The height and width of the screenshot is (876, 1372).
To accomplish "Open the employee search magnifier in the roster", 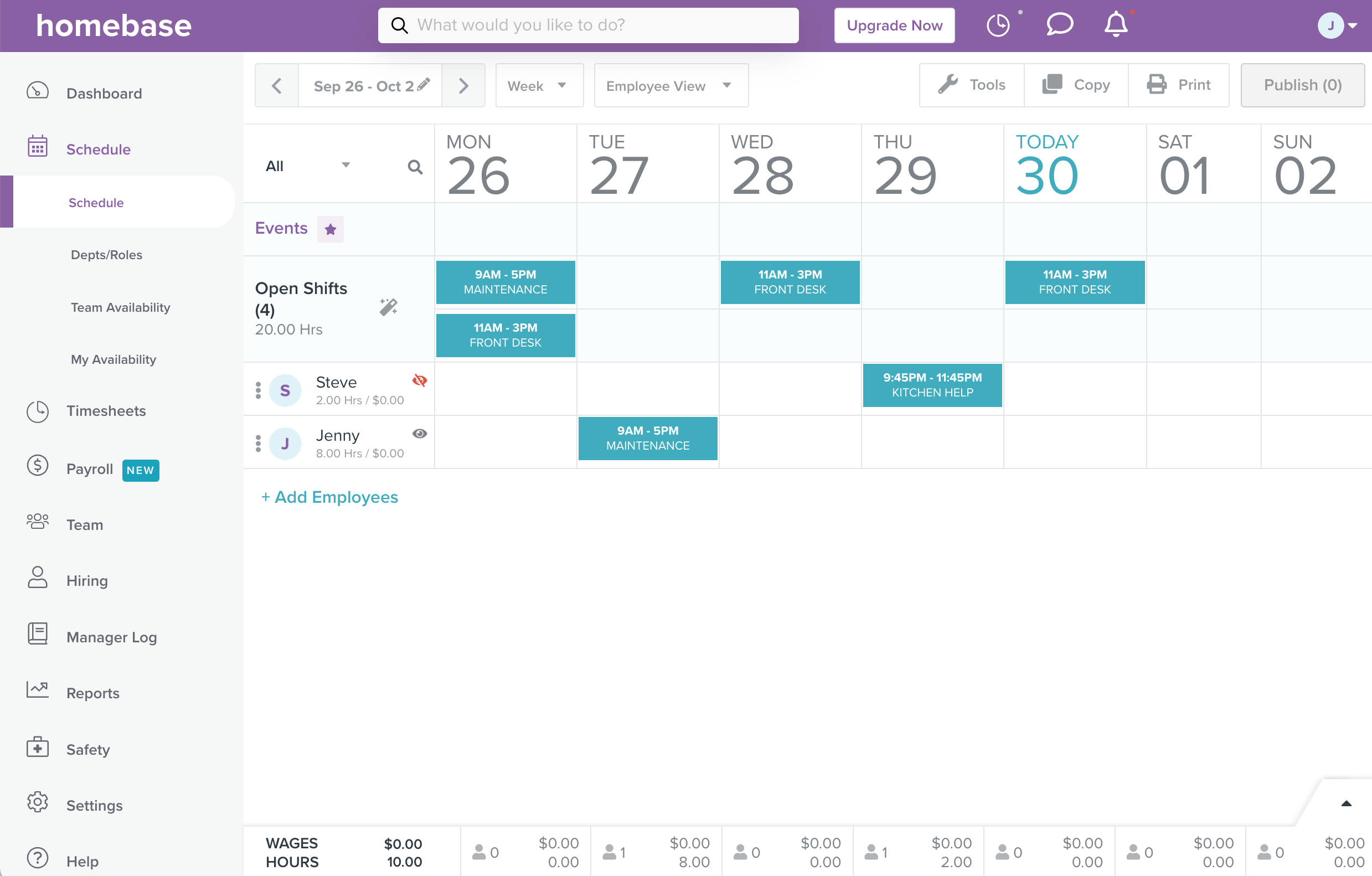I will pyautogui.click(x=415, y=167).
